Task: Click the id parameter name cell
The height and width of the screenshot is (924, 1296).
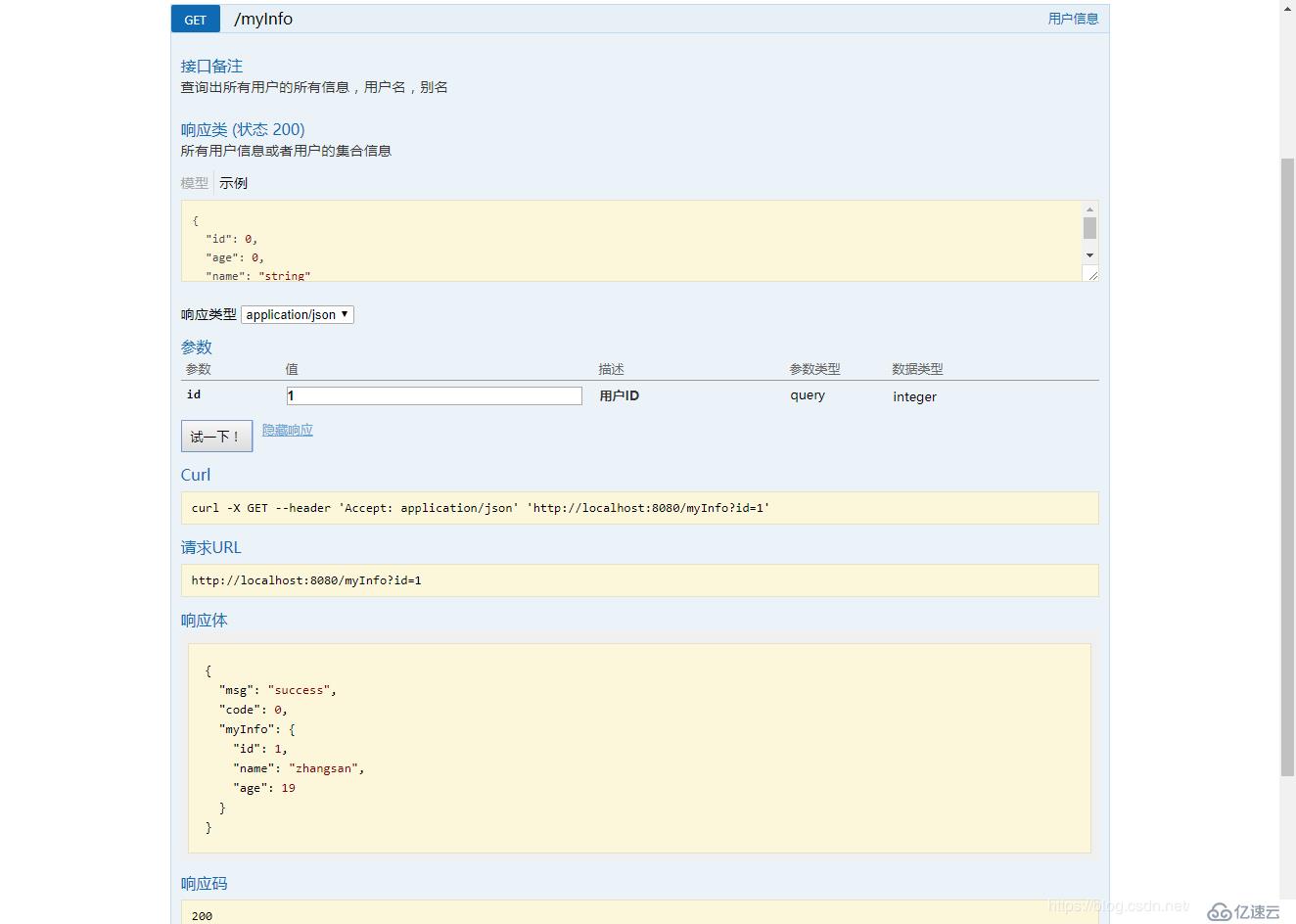Action: (x=194, y=394)
